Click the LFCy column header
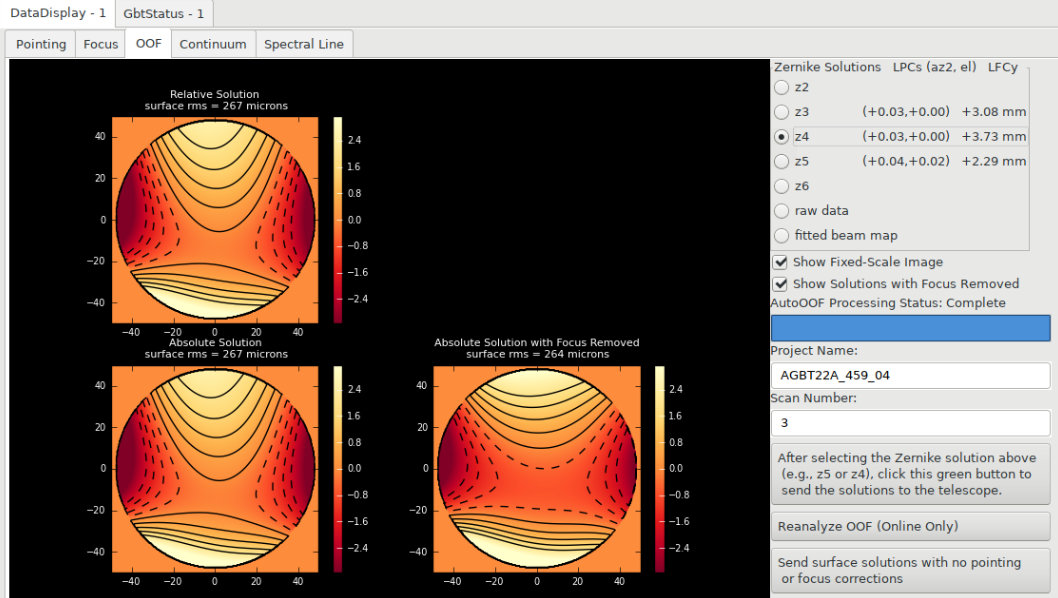 tap(1003, 67)
